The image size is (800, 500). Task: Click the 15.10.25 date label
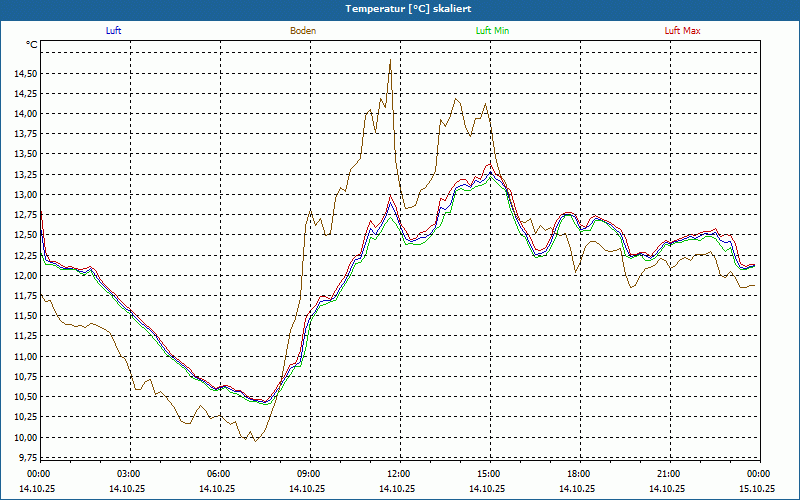click(756, 489)
